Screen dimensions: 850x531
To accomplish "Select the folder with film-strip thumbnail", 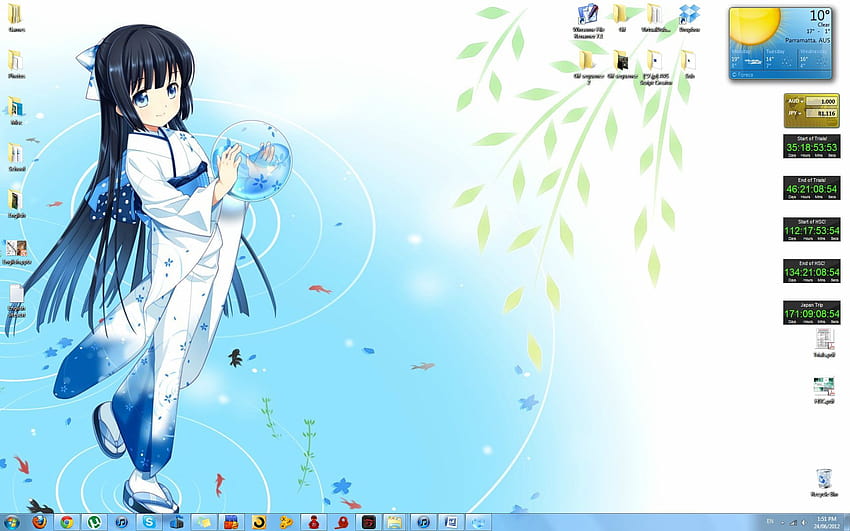I will (621, 65).
